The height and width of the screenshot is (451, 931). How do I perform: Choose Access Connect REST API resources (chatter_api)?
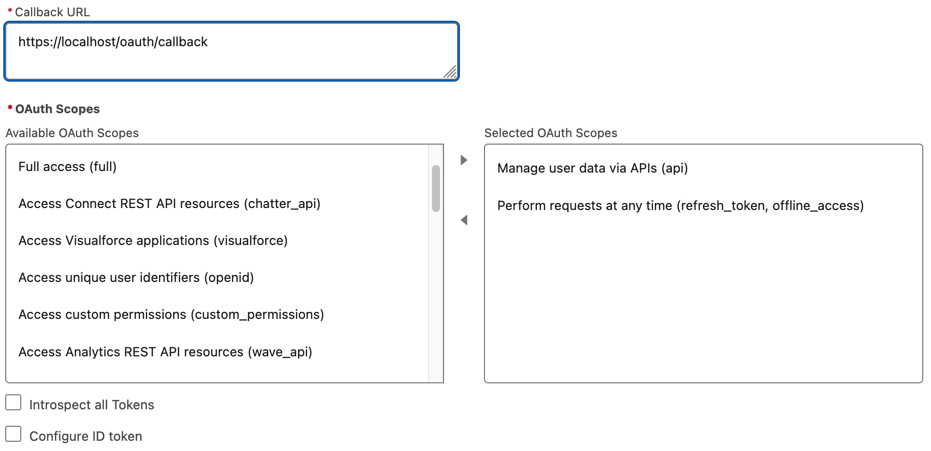click(169, 204)
